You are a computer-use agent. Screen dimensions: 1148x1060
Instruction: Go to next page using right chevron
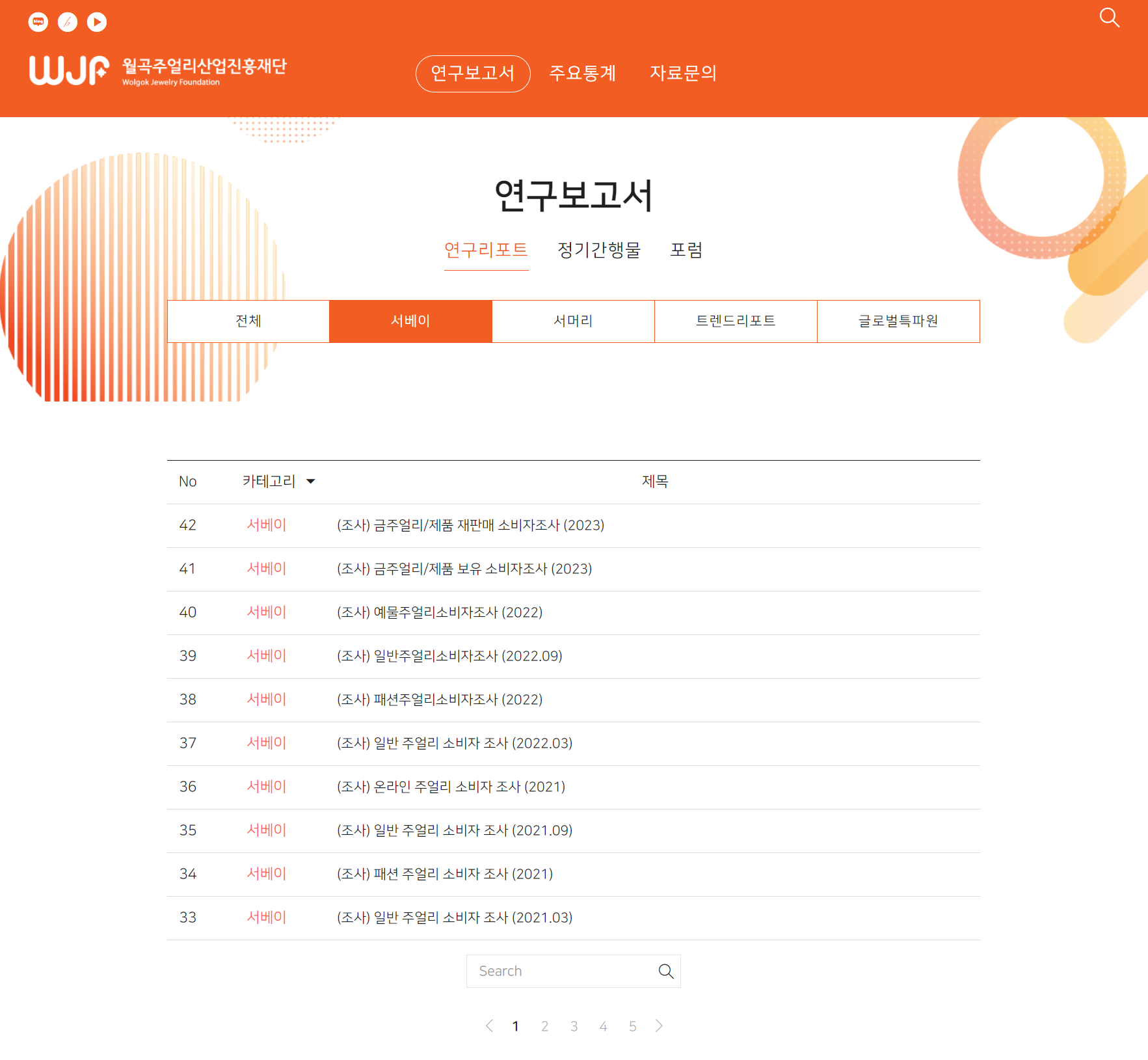pyautogui.click(x=659, y=1026)
